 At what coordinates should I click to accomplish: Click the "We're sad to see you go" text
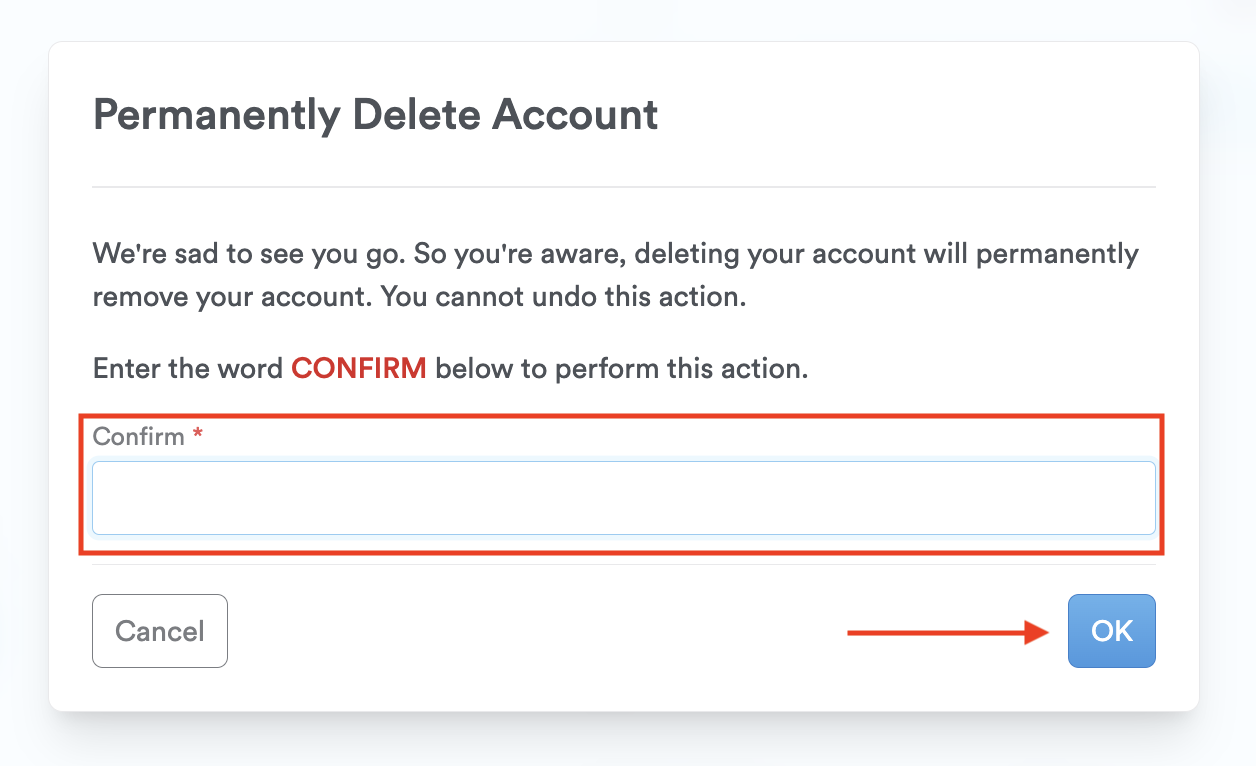pyautogui.click(x=248, y=254)
